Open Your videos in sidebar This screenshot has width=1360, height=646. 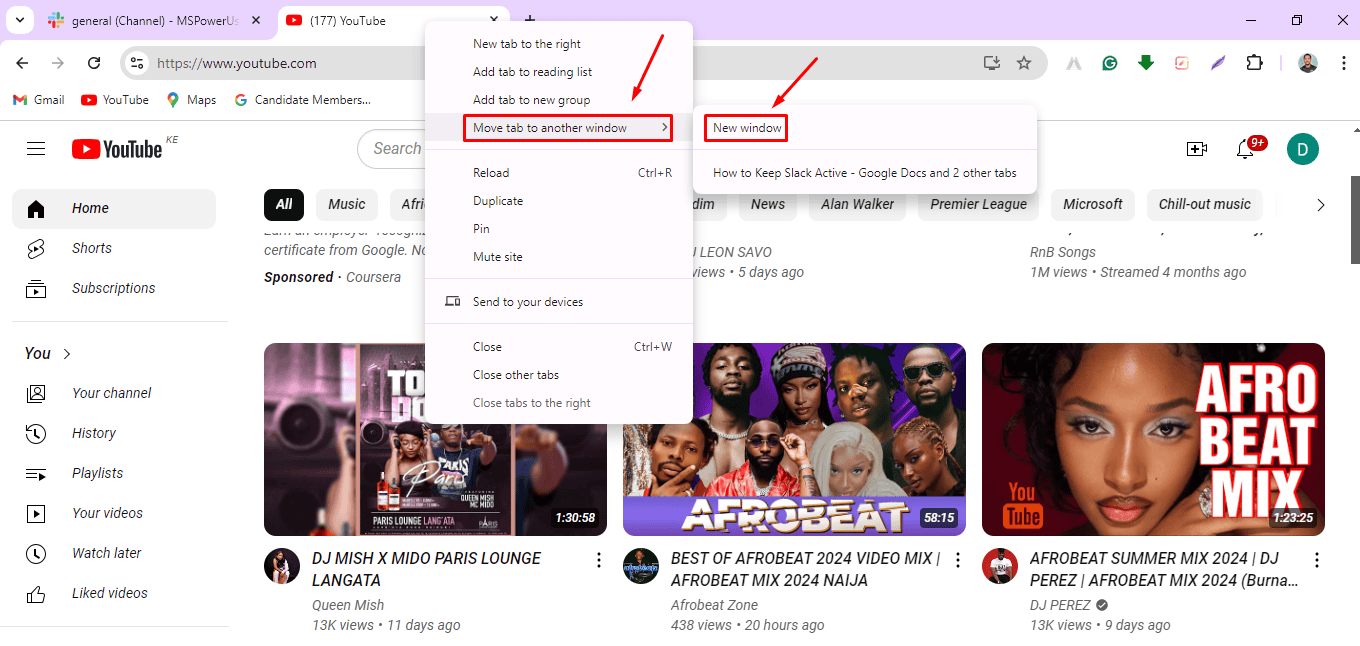(x=114, y=513)
